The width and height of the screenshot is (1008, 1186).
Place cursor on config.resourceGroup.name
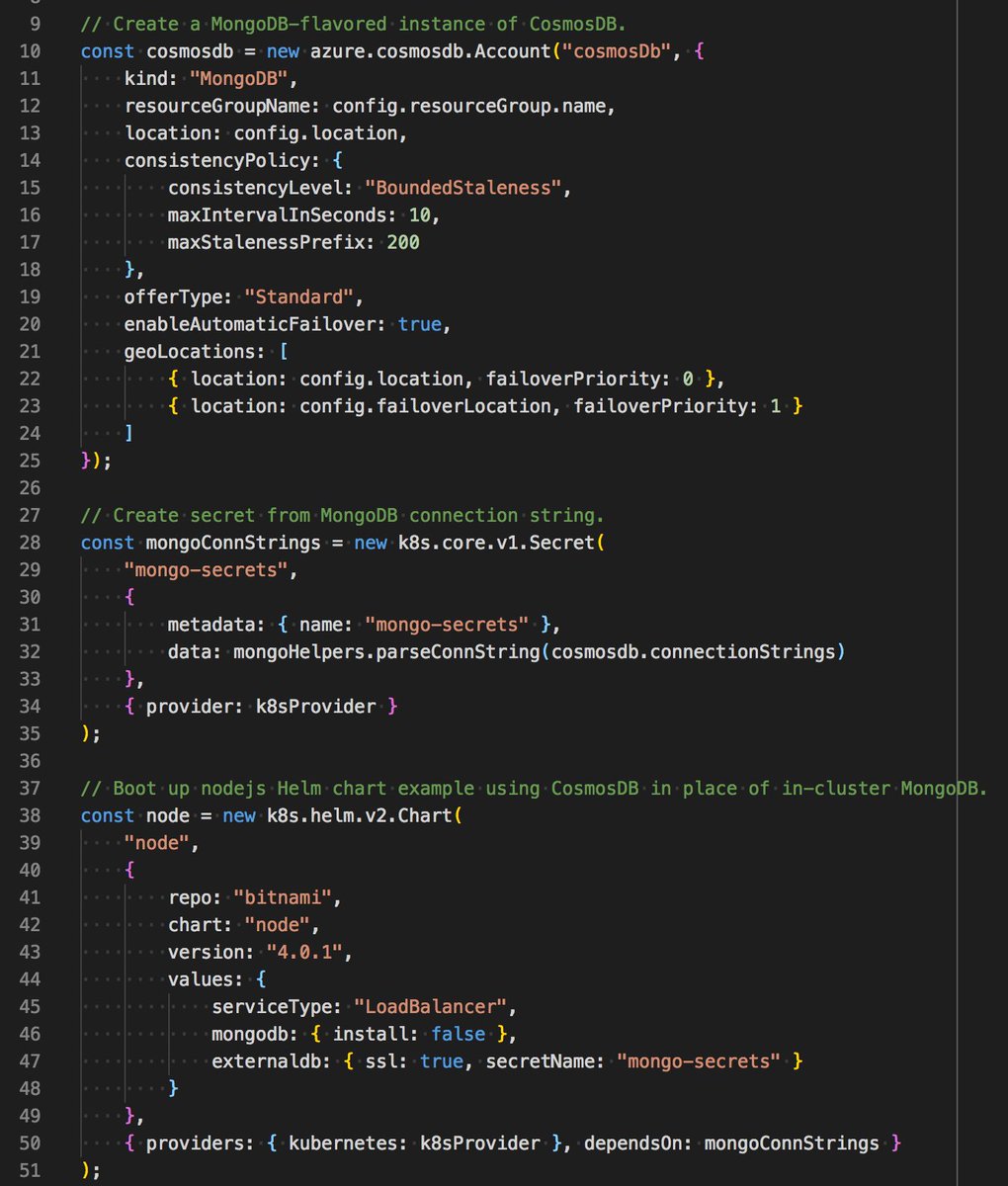coord(468,106)
